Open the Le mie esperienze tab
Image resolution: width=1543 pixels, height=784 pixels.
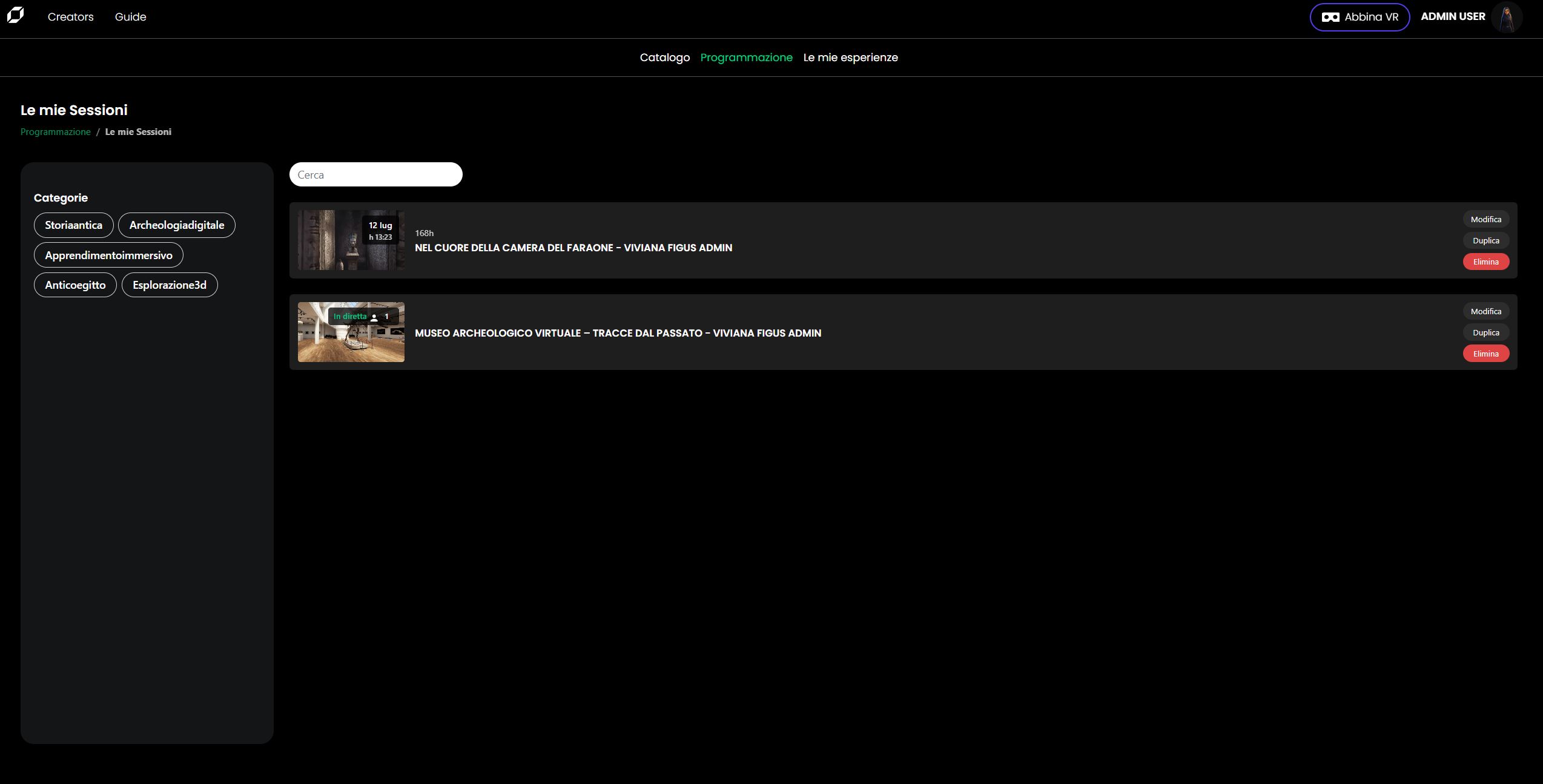(850, 57)
